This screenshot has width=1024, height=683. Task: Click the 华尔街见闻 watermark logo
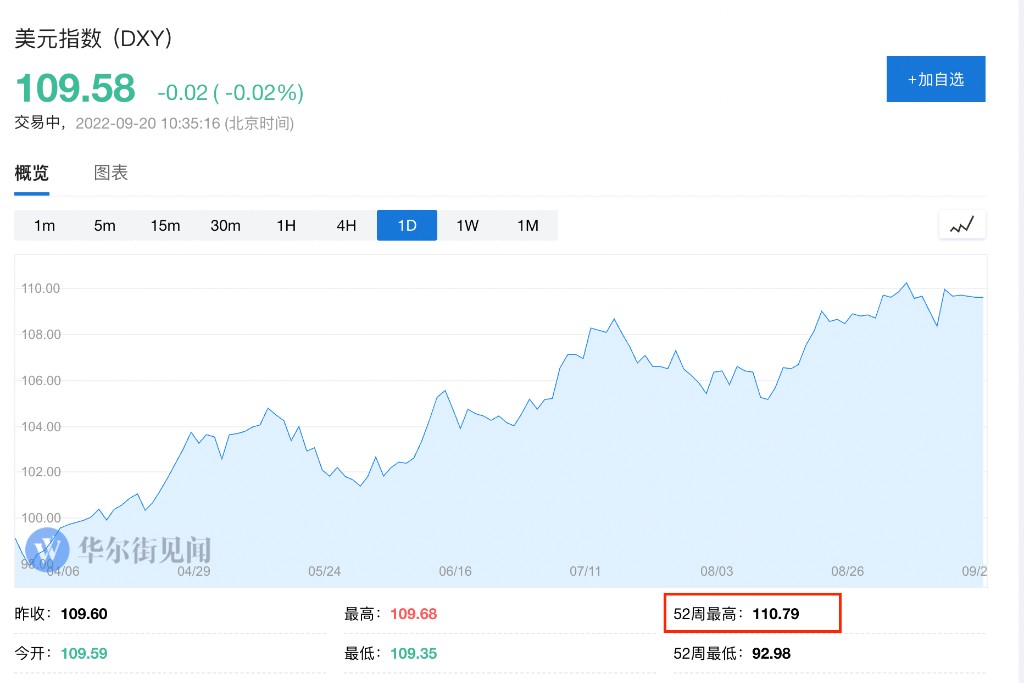119,549
